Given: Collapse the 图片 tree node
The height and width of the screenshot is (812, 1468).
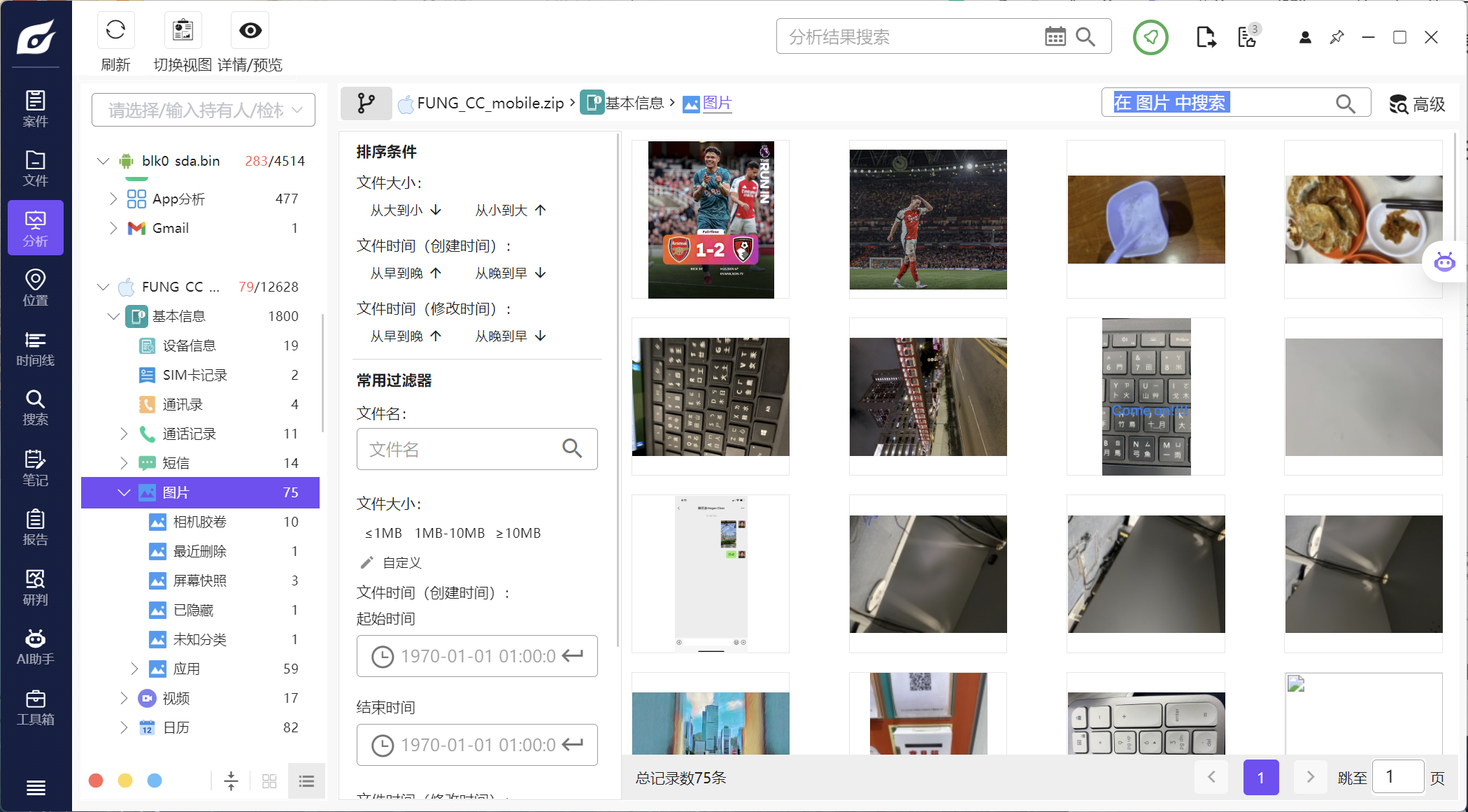Looking at the screenshot, I should tap(124, 492).
